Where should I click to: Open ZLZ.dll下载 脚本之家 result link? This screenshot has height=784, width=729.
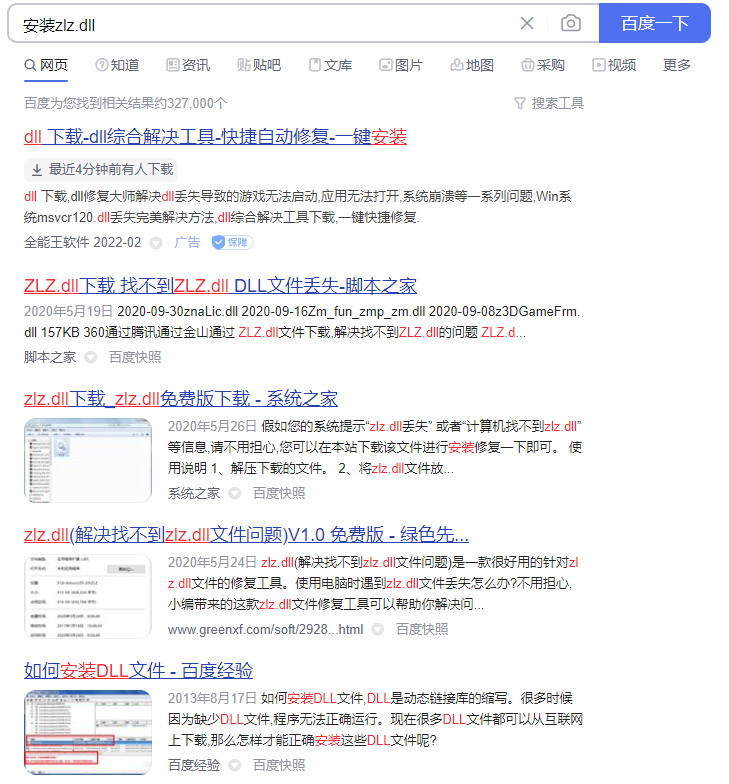click(220, 285)
